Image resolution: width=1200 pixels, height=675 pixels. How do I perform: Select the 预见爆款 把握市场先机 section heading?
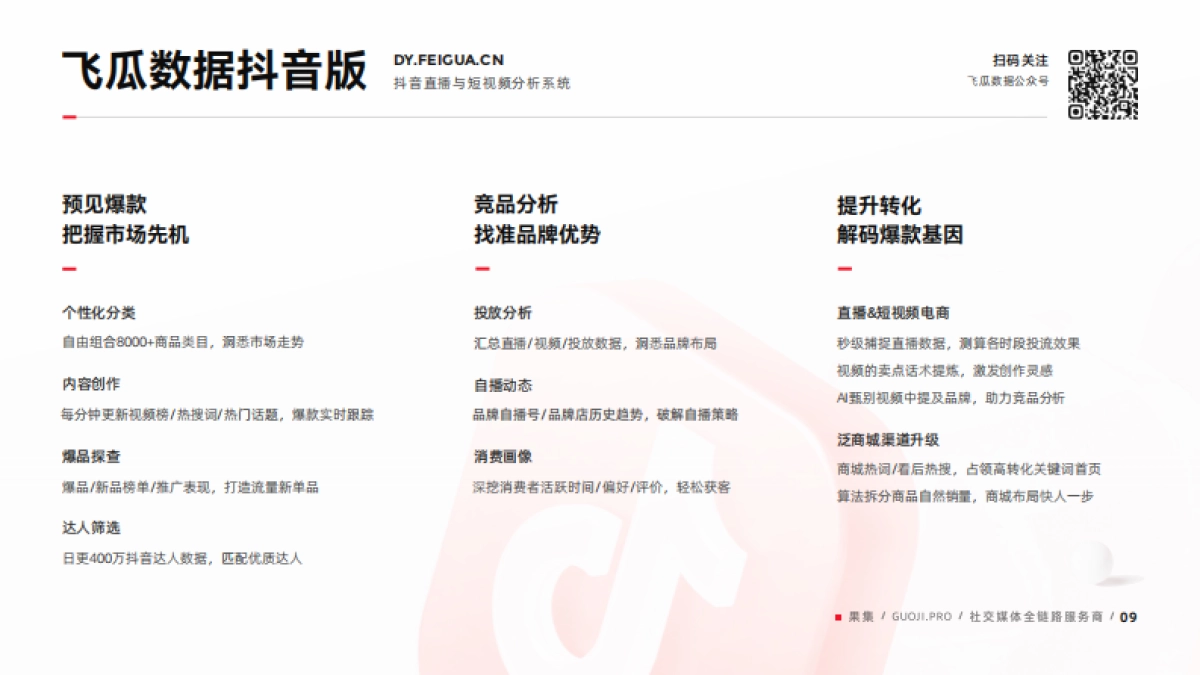point(125,220)
